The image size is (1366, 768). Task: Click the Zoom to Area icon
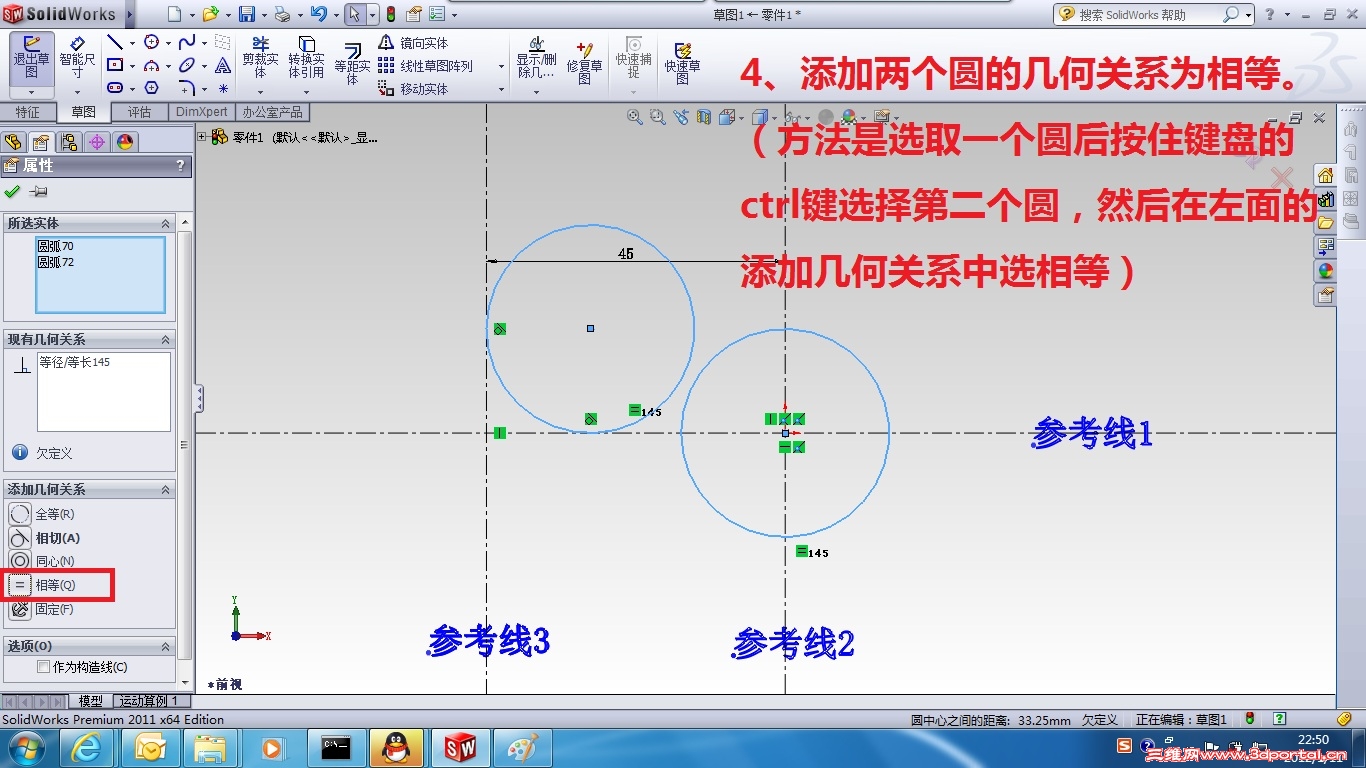click(658, 117)
